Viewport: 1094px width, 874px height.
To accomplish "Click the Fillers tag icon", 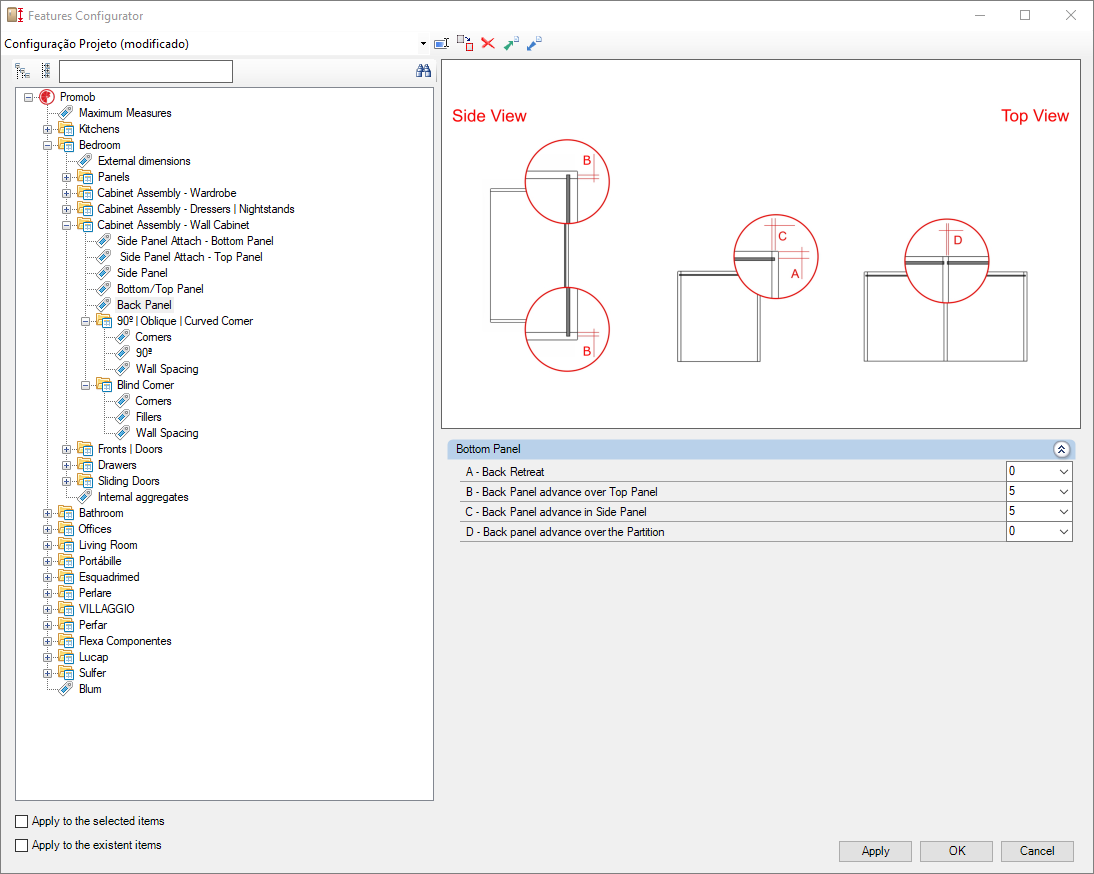I will [122, 416].
